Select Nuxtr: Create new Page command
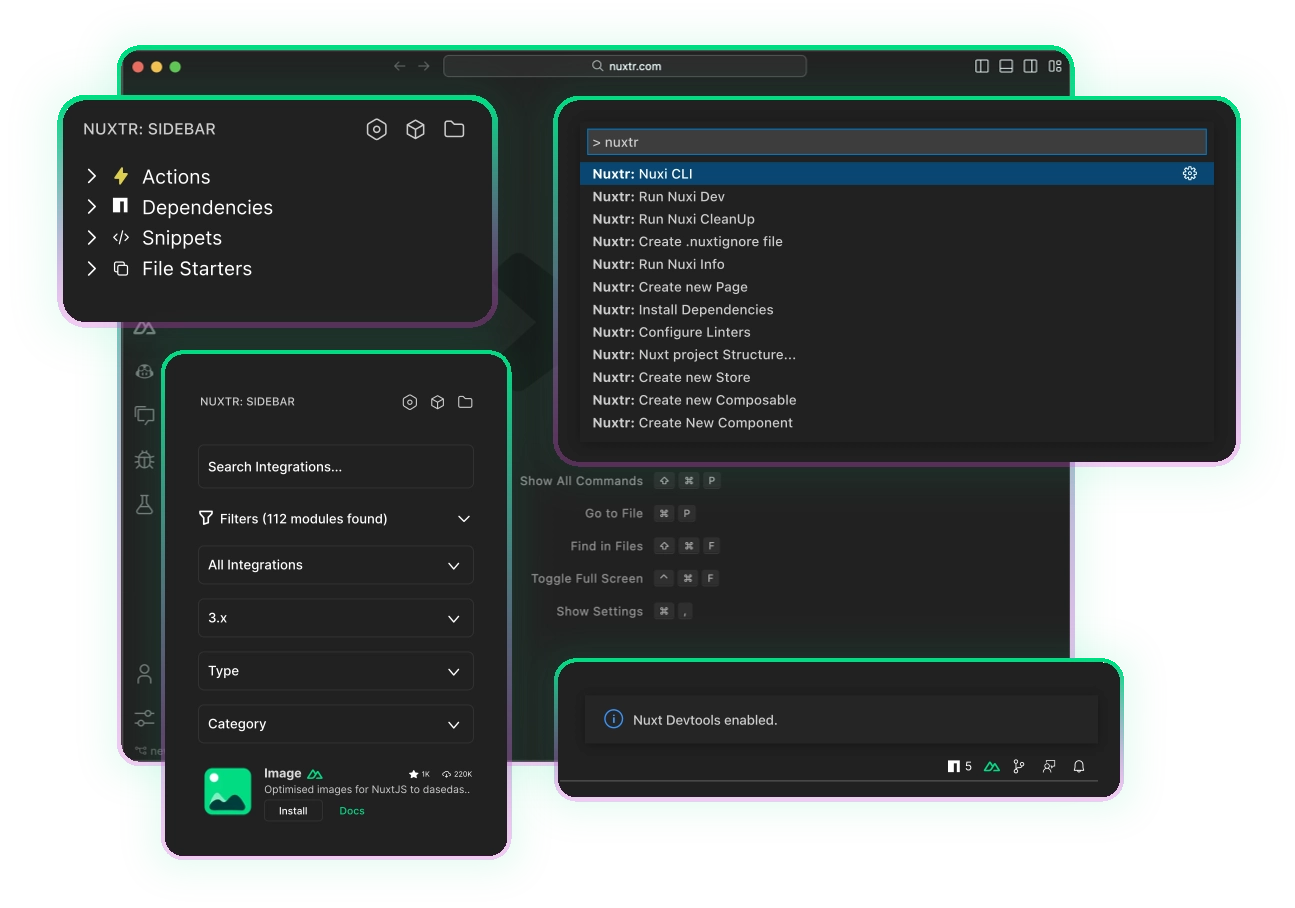 click(x=896, y=287)
